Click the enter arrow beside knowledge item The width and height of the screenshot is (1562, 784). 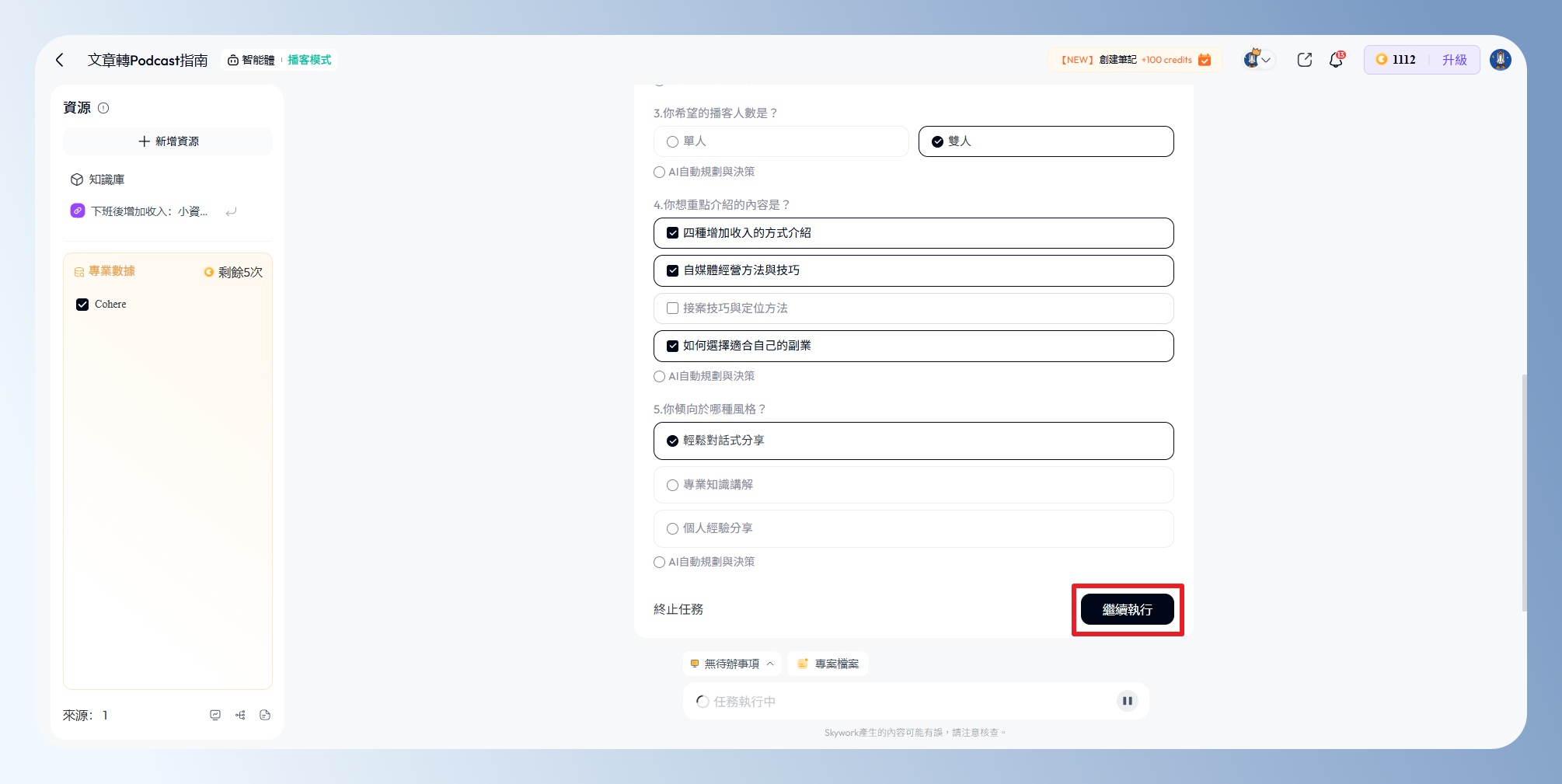(x=231, y=211)
